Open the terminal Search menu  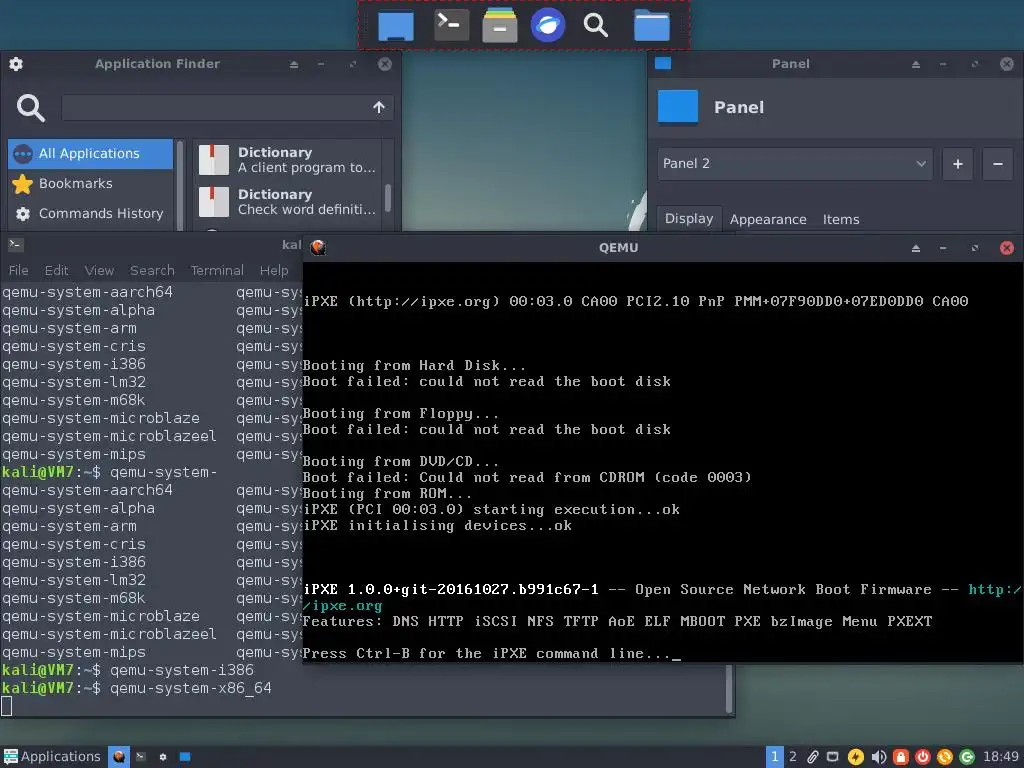point(152,270)
